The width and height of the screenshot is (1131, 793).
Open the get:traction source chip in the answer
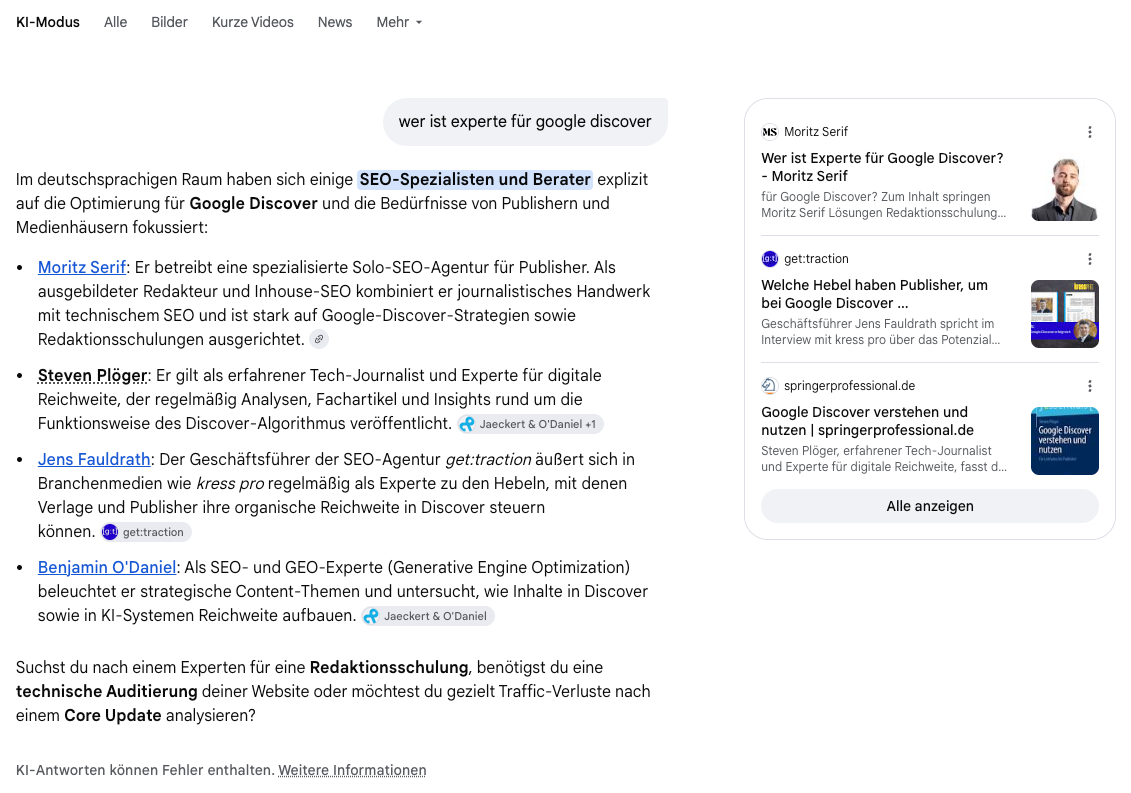145,533
